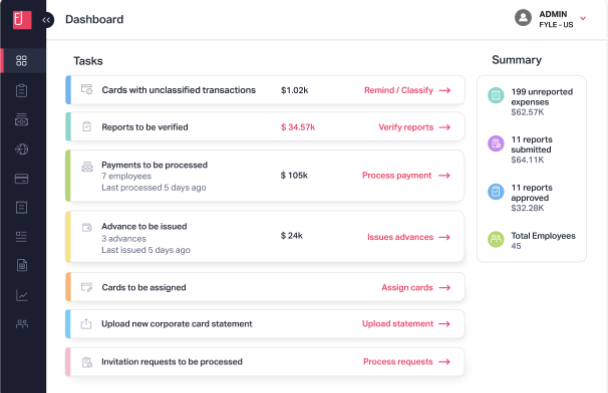Click the list view icon in sidebar

pos(21,237)
